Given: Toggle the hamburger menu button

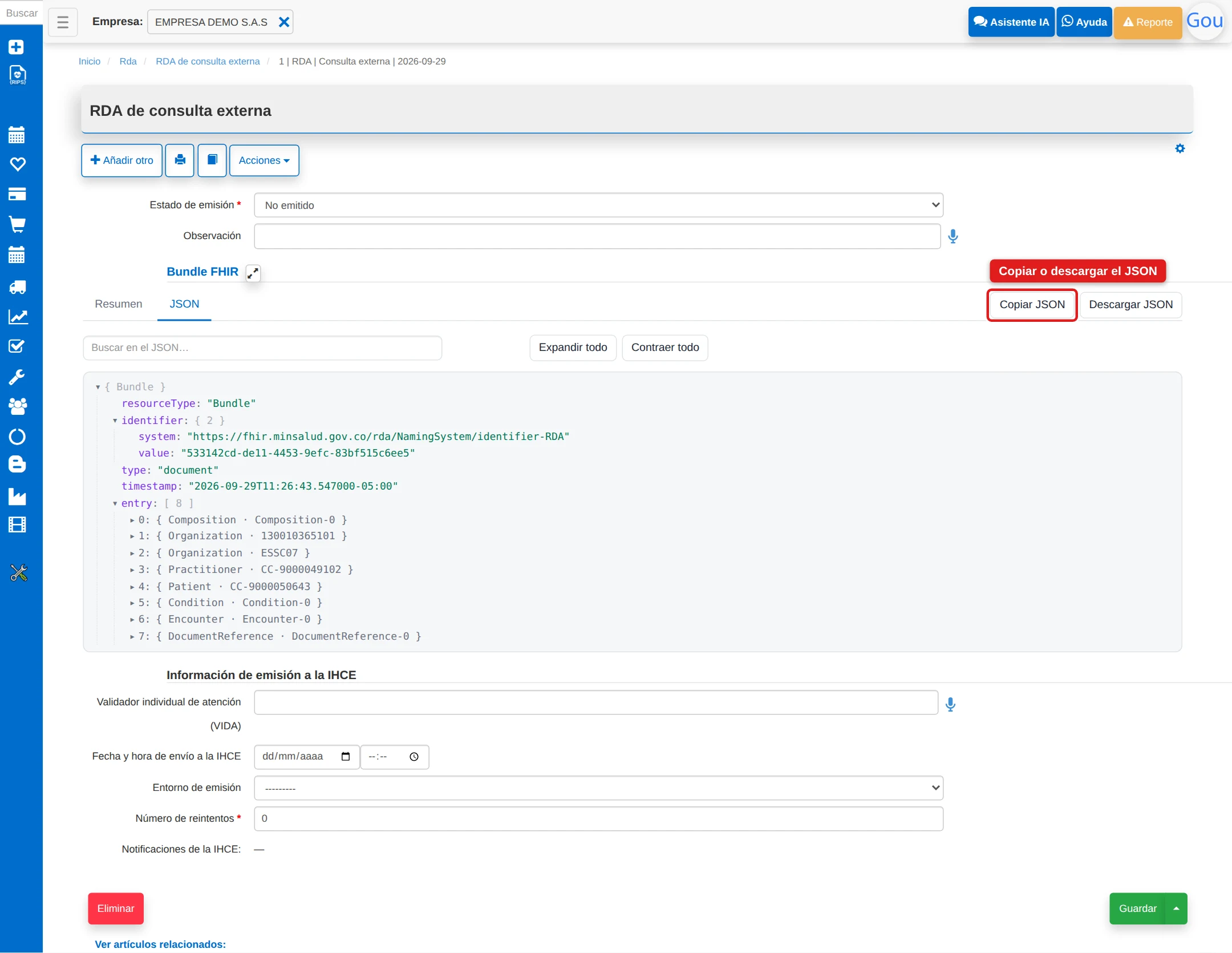Looking at the screenshot, I should (63, 22).
